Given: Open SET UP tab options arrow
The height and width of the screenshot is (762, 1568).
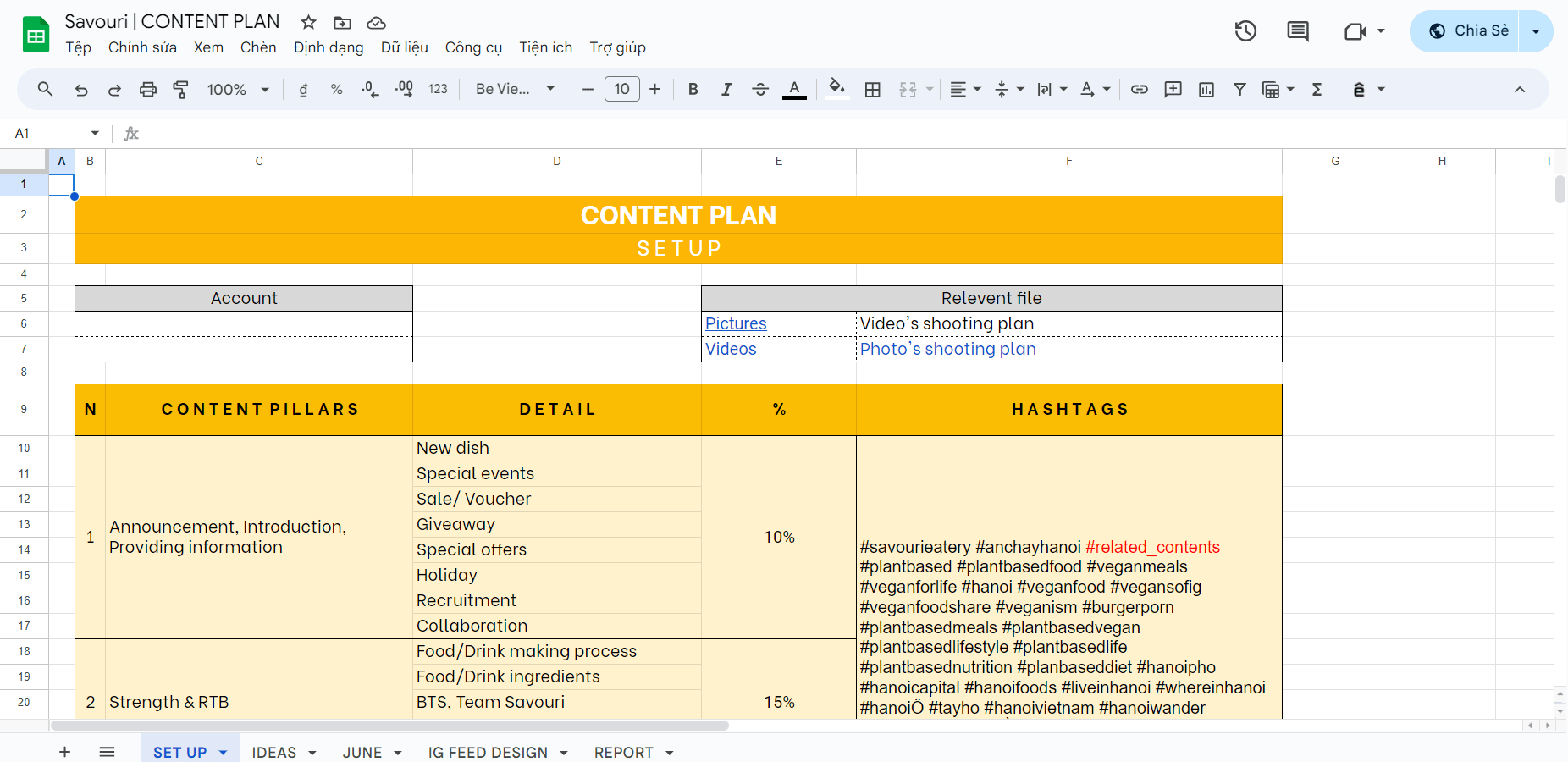Looking at the screenshot, I should point(224,752).
